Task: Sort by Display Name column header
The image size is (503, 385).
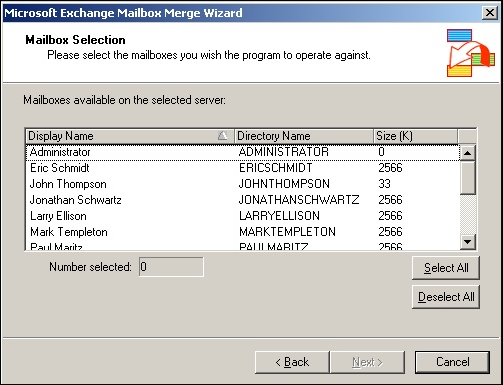Action: tap(130, 136)
